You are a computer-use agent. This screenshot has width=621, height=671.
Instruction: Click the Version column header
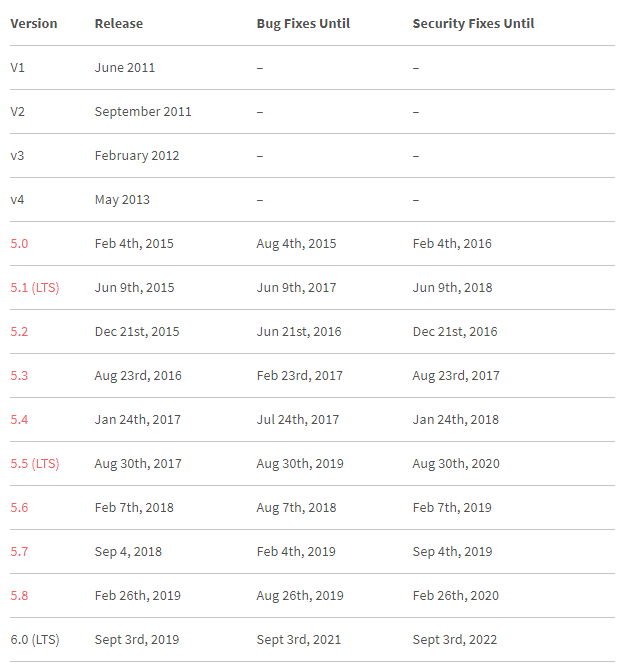point(34,24)
